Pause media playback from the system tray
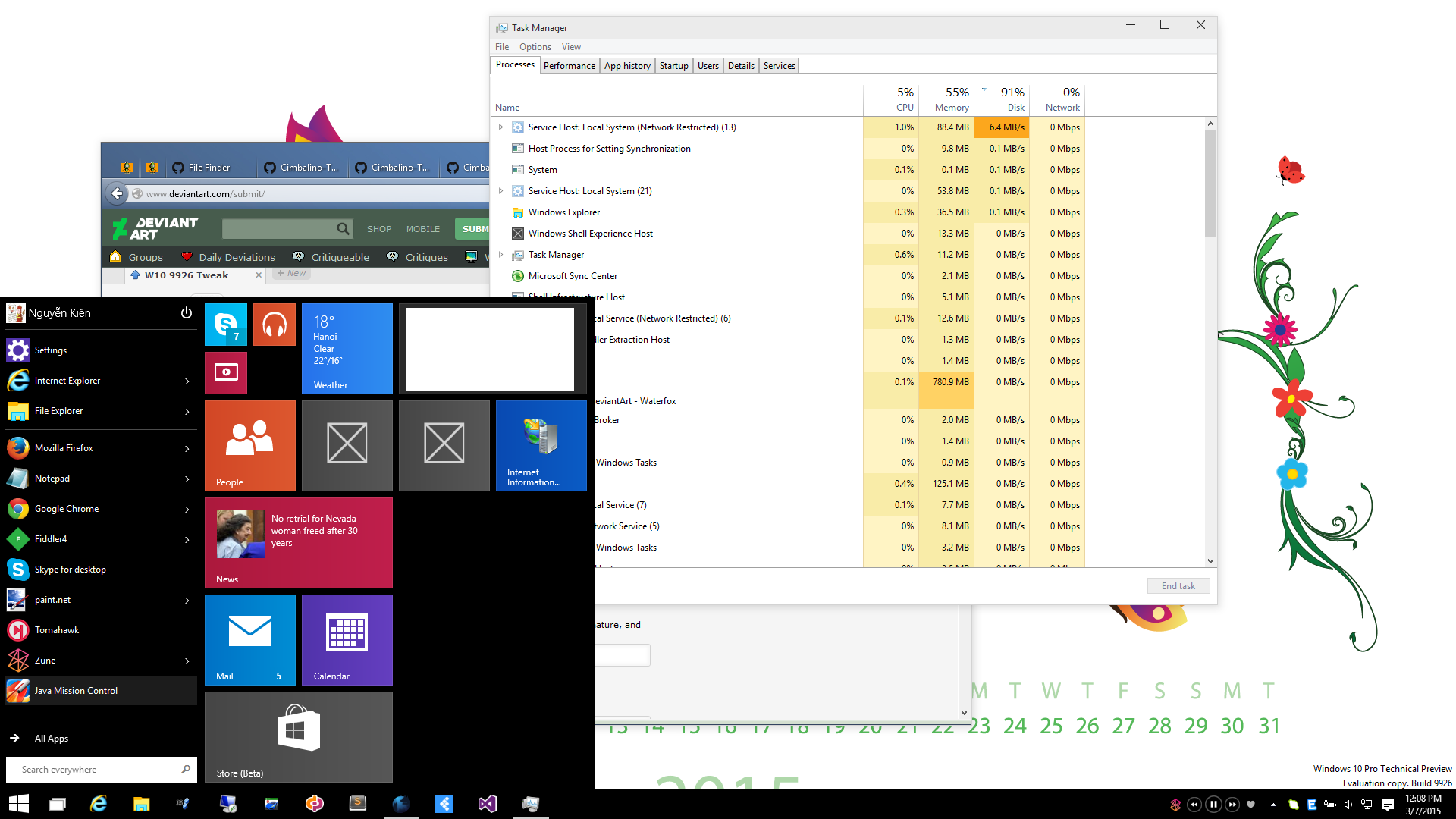The image size is (1456, 819). [1213, 805]
